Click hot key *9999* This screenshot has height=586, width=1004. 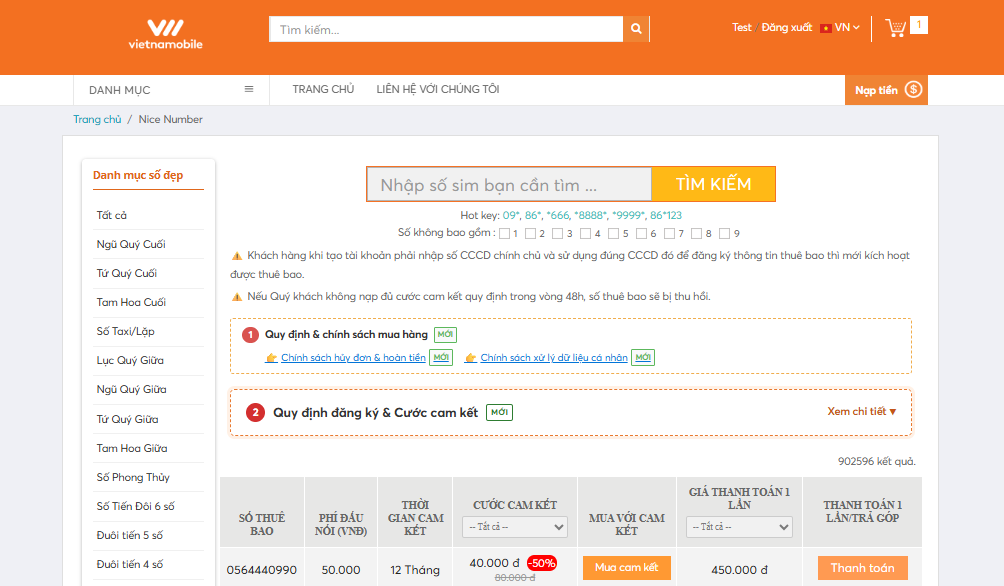pyautogui.click(x=628, y=215)
